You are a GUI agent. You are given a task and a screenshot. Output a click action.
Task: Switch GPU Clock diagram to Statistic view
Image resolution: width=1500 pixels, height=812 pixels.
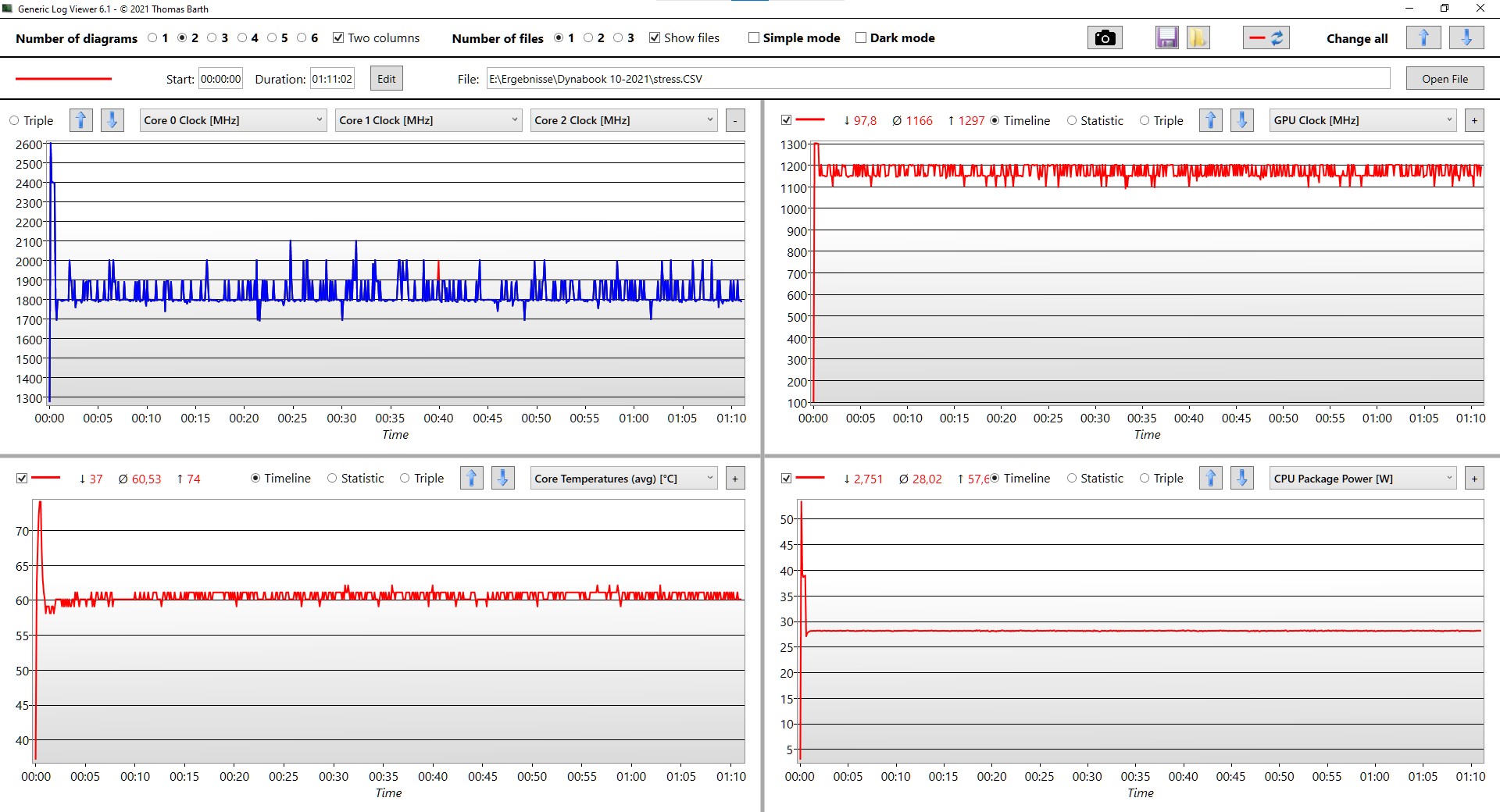coord(1073,121)
